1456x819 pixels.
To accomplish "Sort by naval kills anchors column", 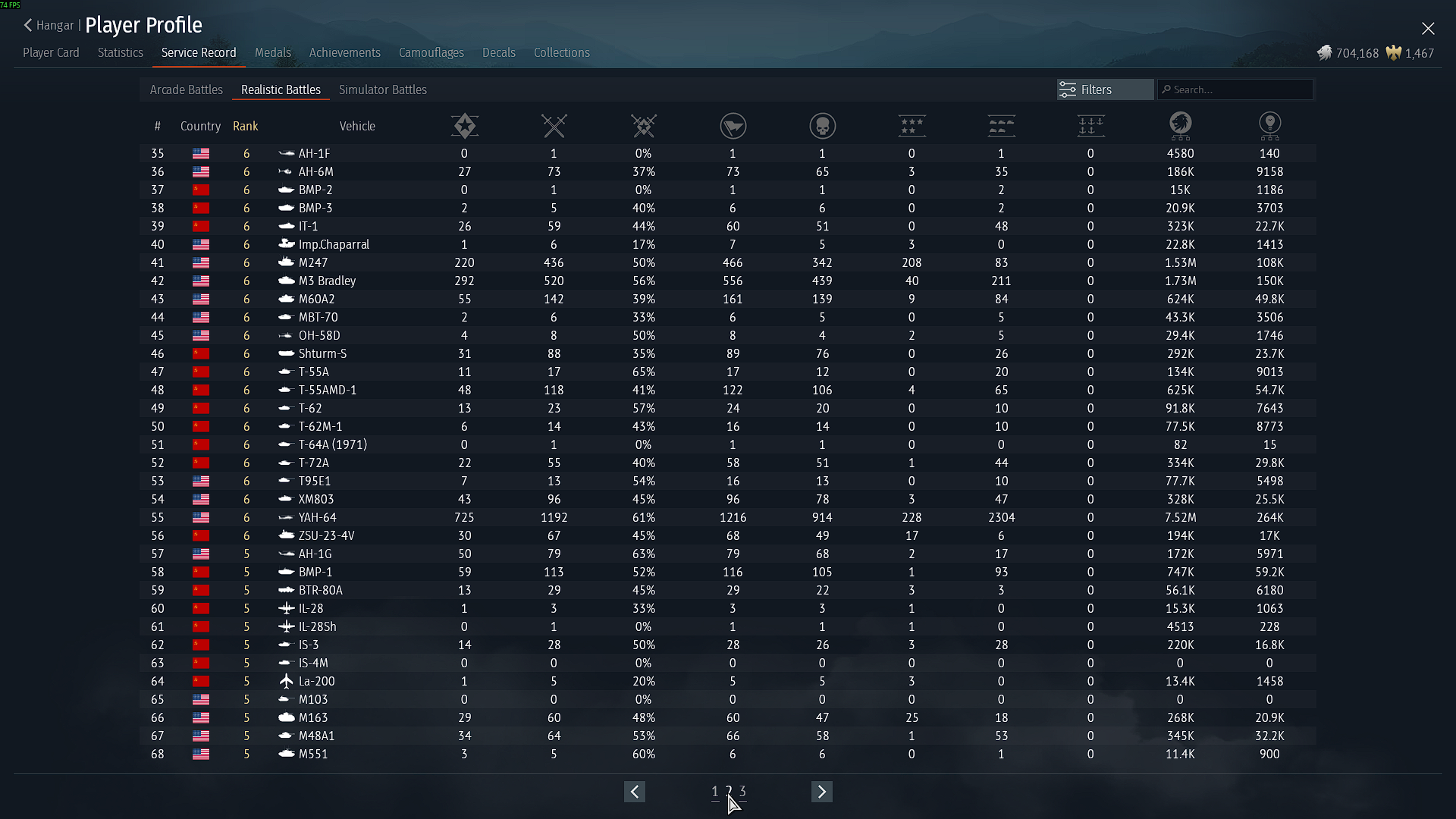I will (x=1090, y=126).
